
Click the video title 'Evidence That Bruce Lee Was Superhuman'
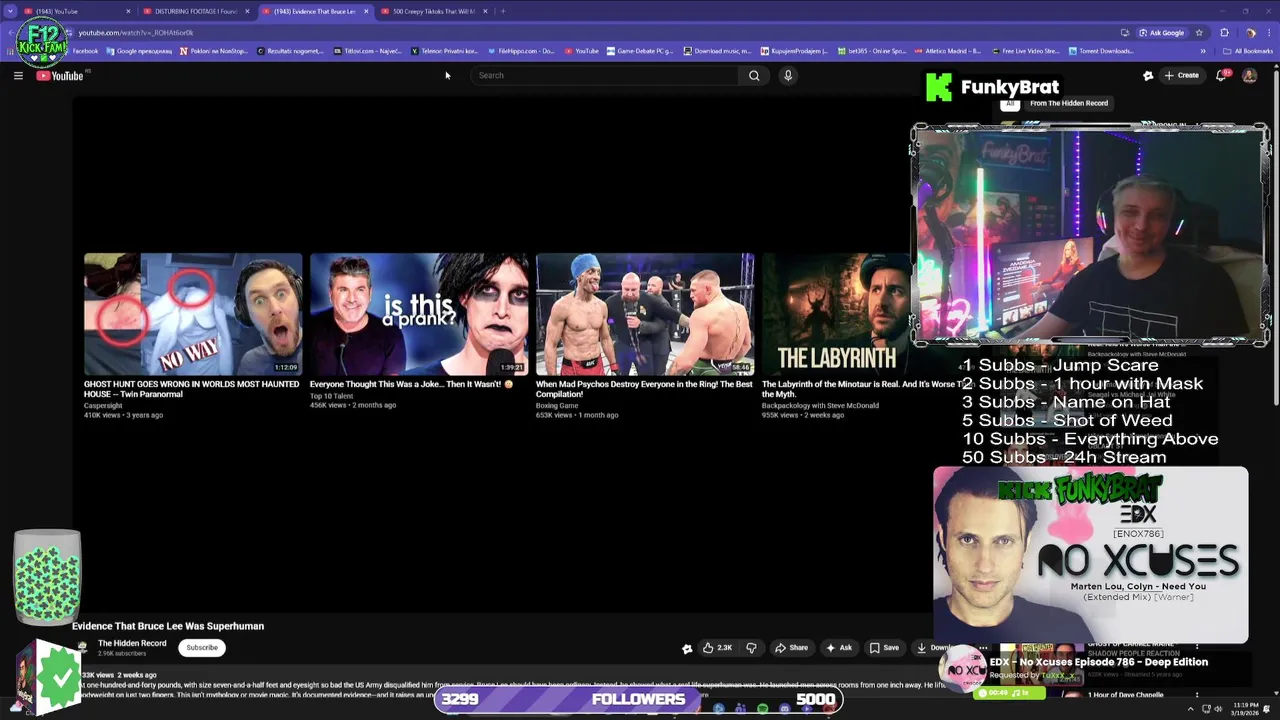tap(168, 626)
